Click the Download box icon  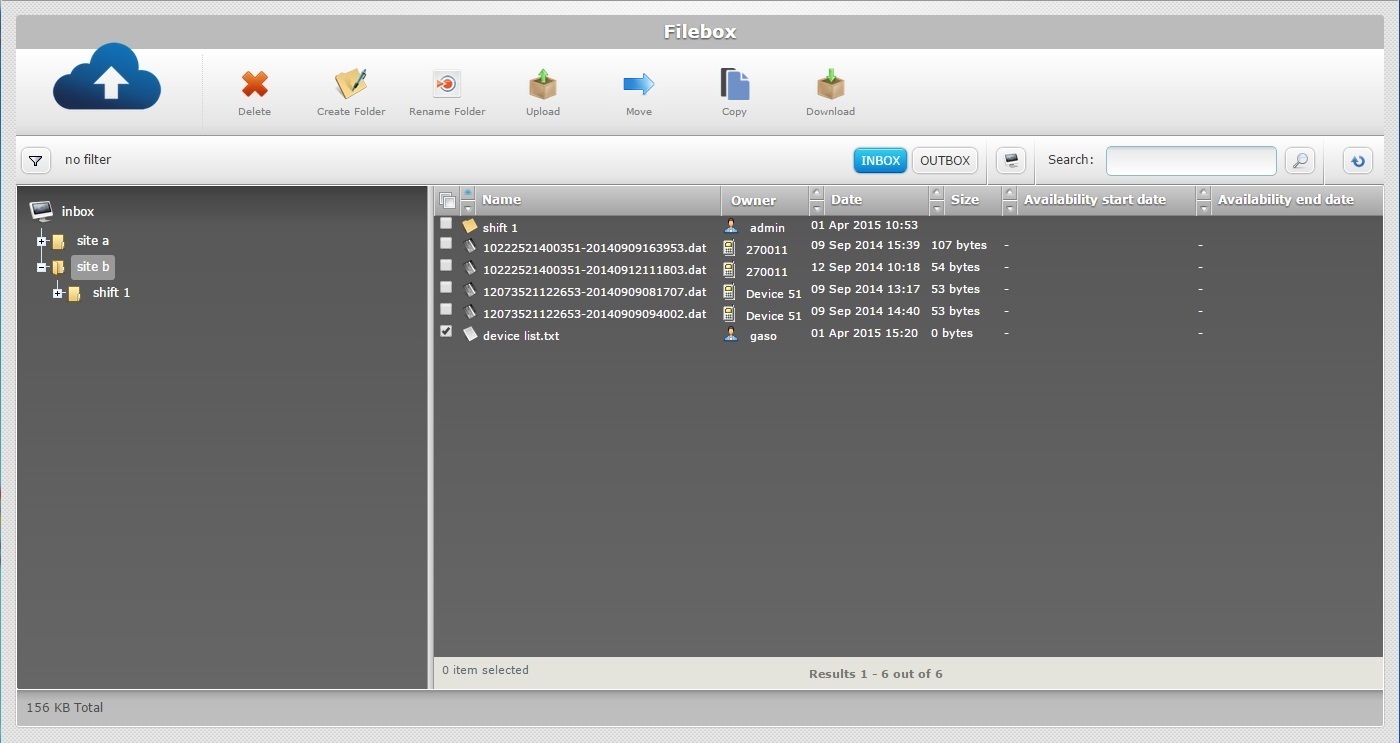(831, 84)
